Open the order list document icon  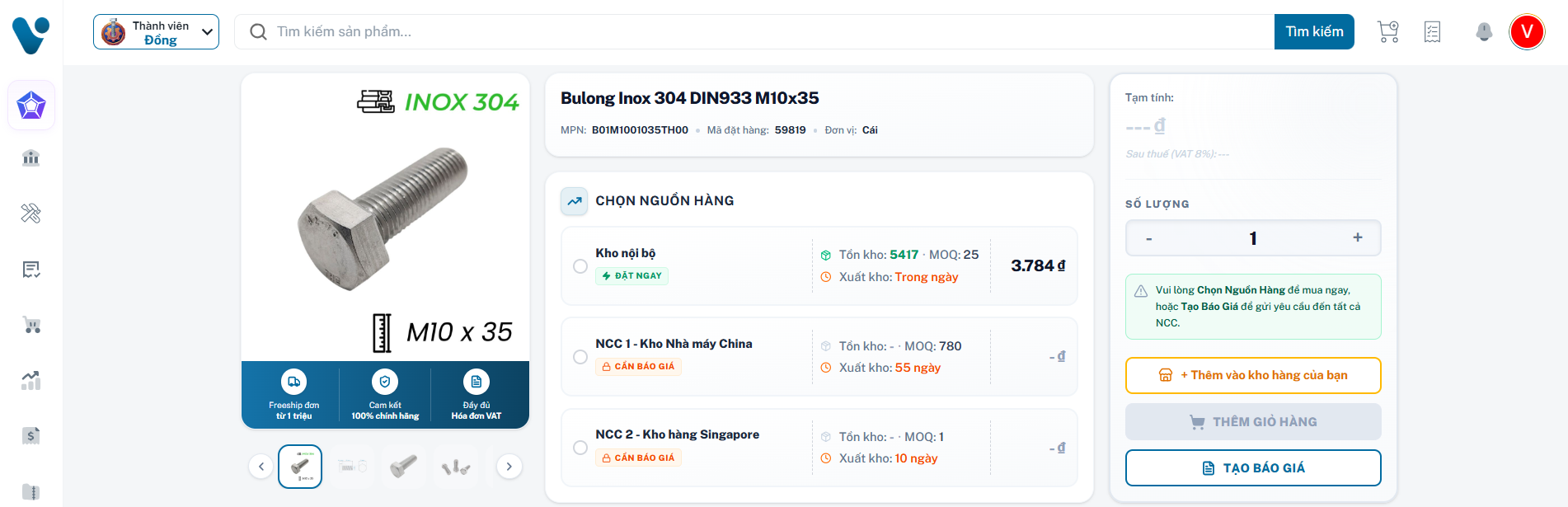coord(1433,31)
